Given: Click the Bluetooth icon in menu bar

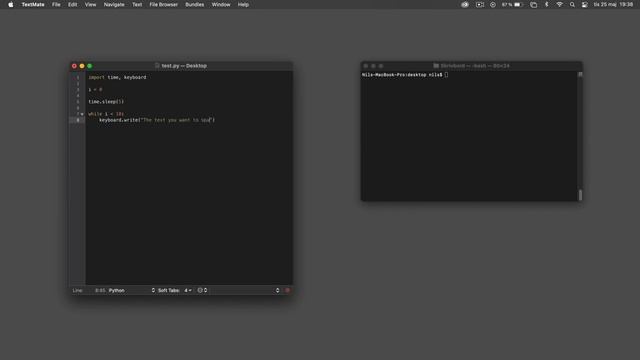Looking at the screenshot, I should [x=547, y=4].
